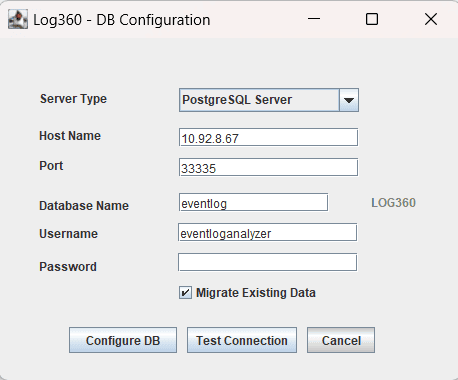Image resolution: width=458 pixels, height=380 pixels.
Task: Close the DB Configuration window
Action: 431,19
